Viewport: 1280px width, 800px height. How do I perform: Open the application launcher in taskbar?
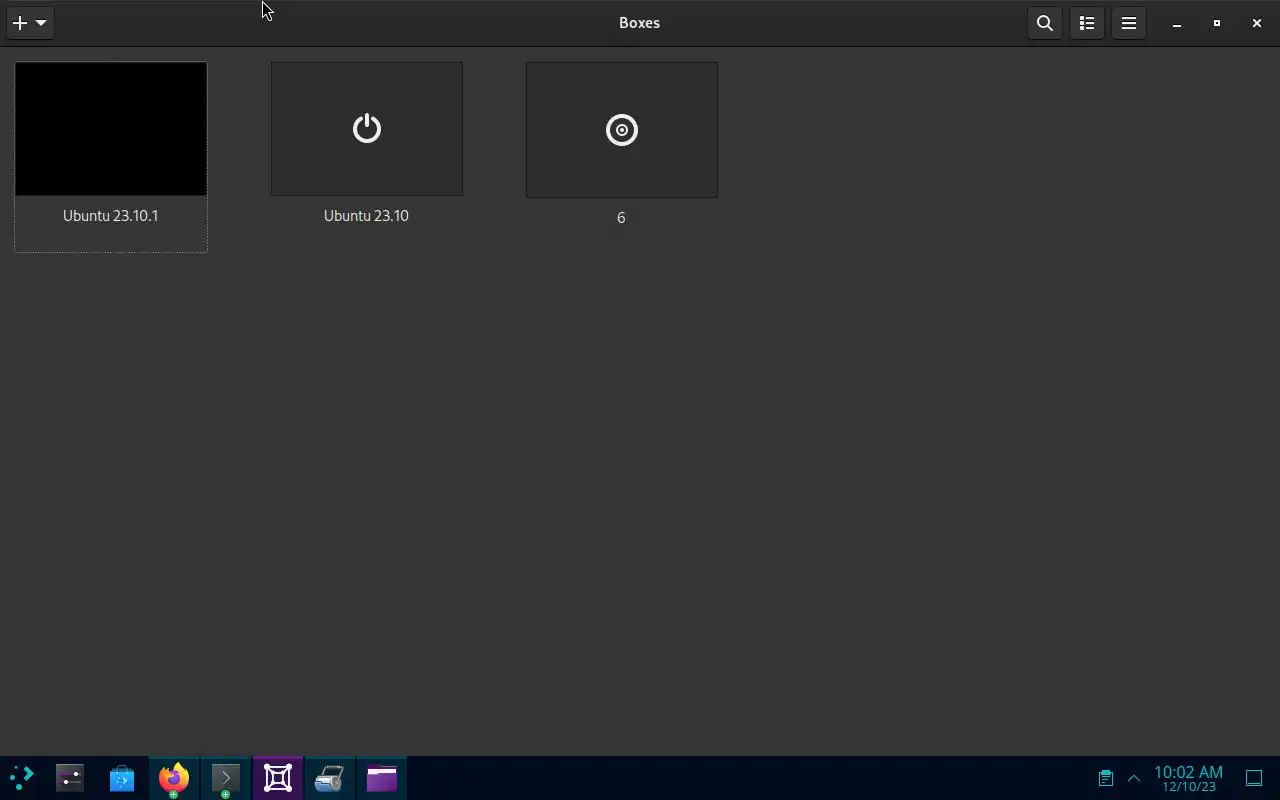point(22,778)
